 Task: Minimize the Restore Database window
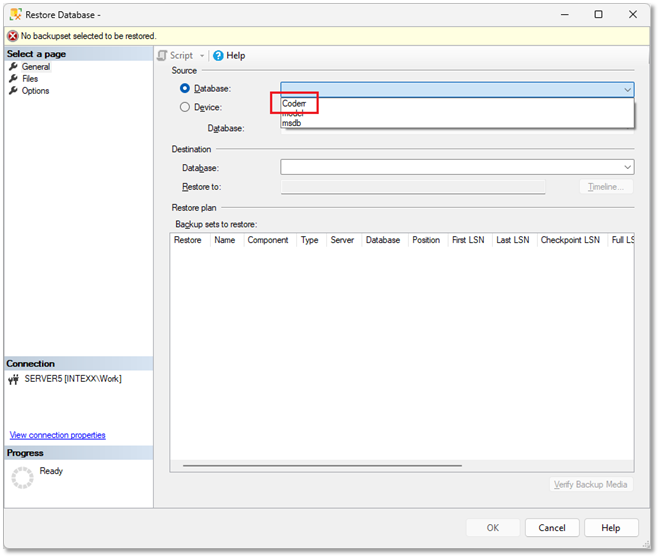(x=565, y=14)
